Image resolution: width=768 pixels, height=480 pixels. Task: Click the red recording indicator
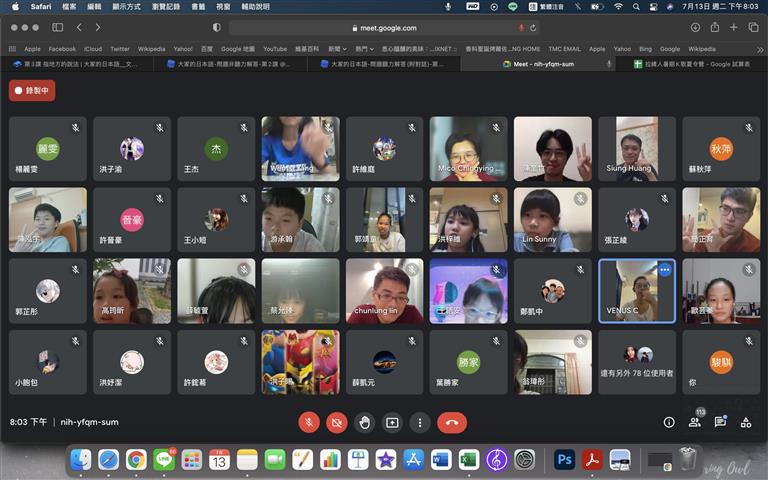coord(32,91)
